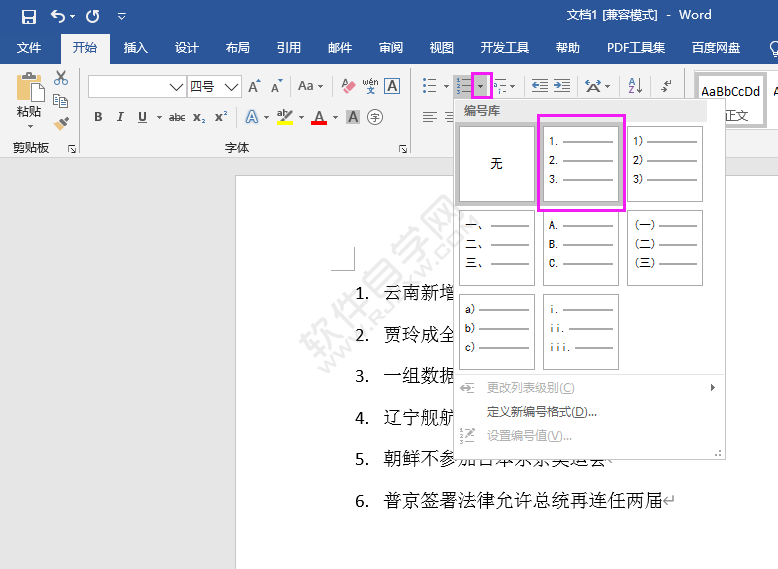Click the Decrease Indent icon

tap(539, 86)
